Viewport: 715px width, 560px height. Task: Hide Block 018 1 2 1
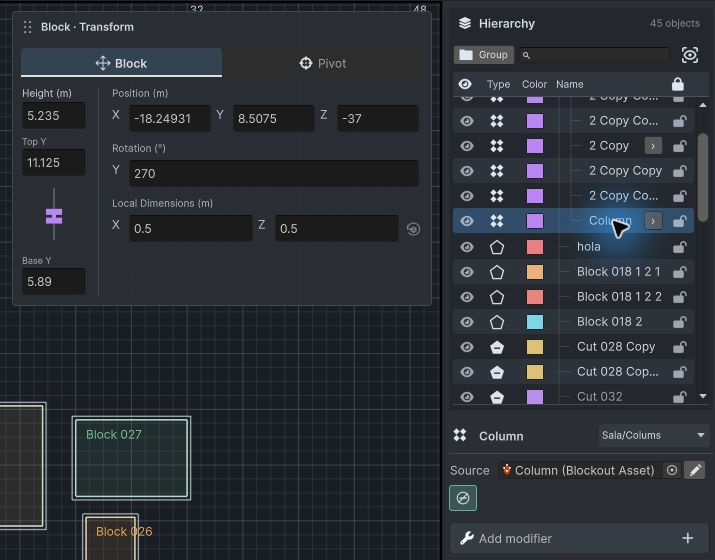pyautogui.click(x=466, y=272)
